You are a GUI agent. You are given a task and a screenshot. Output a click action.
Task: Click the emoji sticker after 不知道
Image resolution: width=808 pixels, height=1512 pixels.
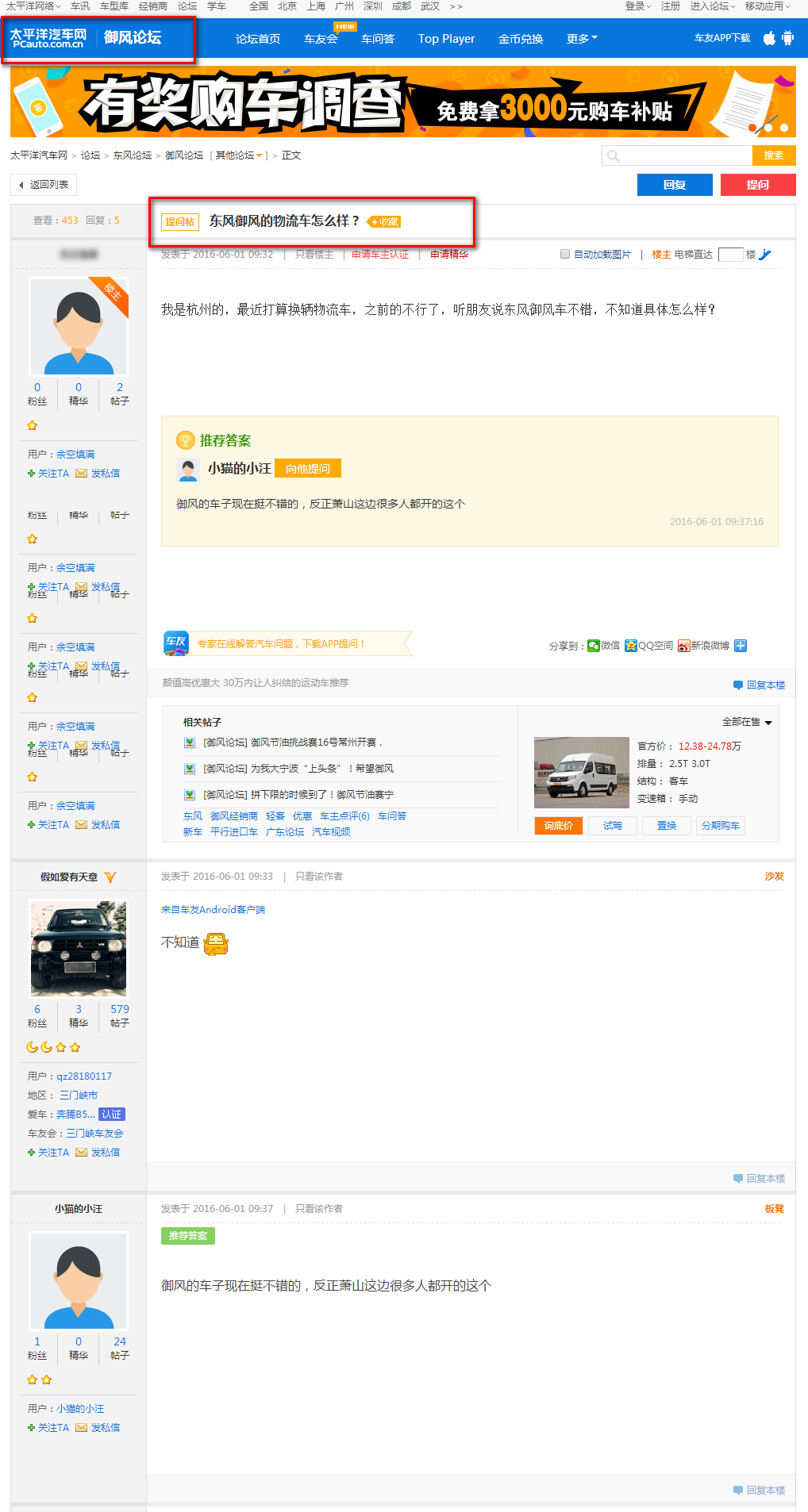pos(216,944)
